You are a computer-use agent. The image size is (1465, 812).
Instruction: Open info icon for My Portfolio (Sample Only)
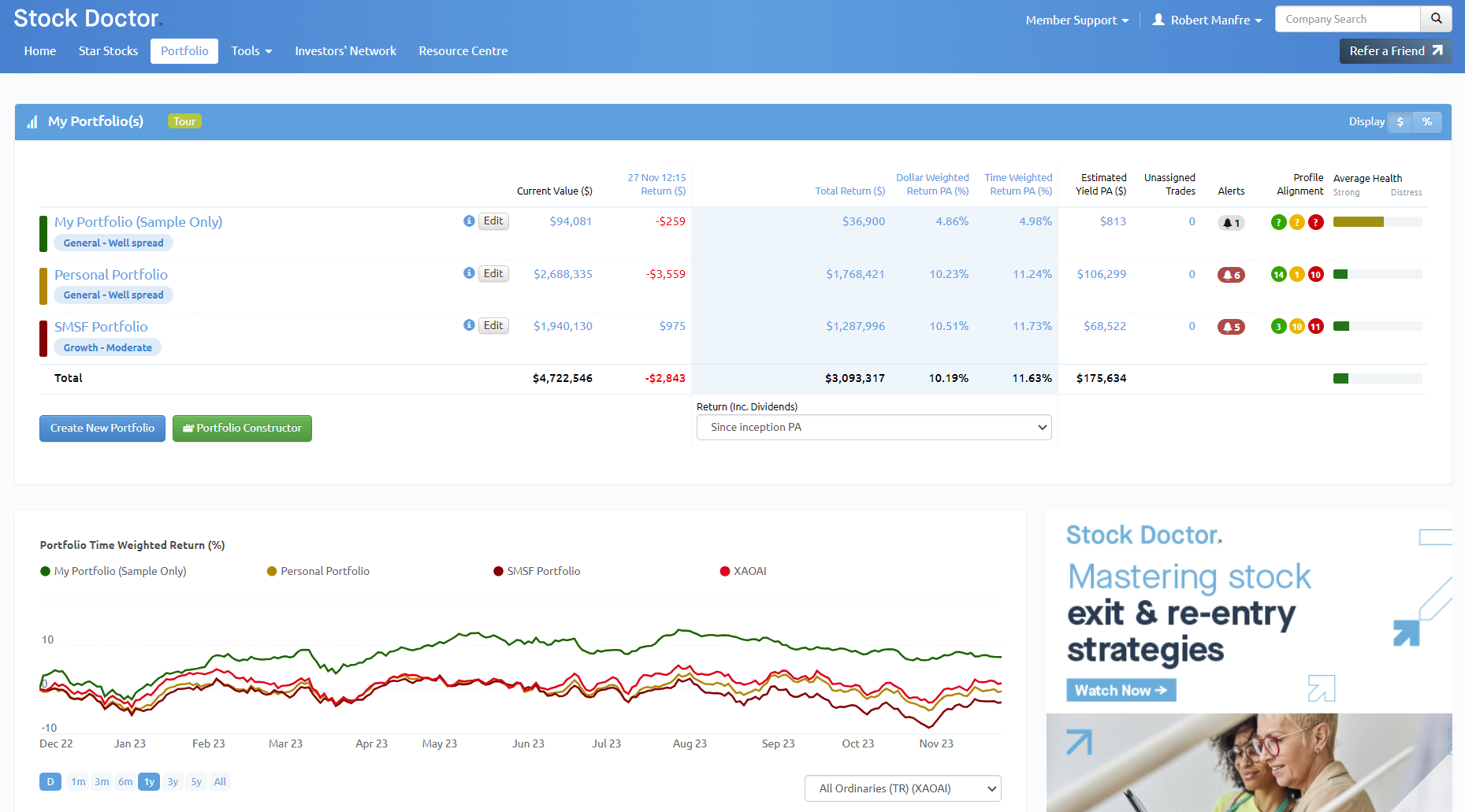[x=469, y=221]
